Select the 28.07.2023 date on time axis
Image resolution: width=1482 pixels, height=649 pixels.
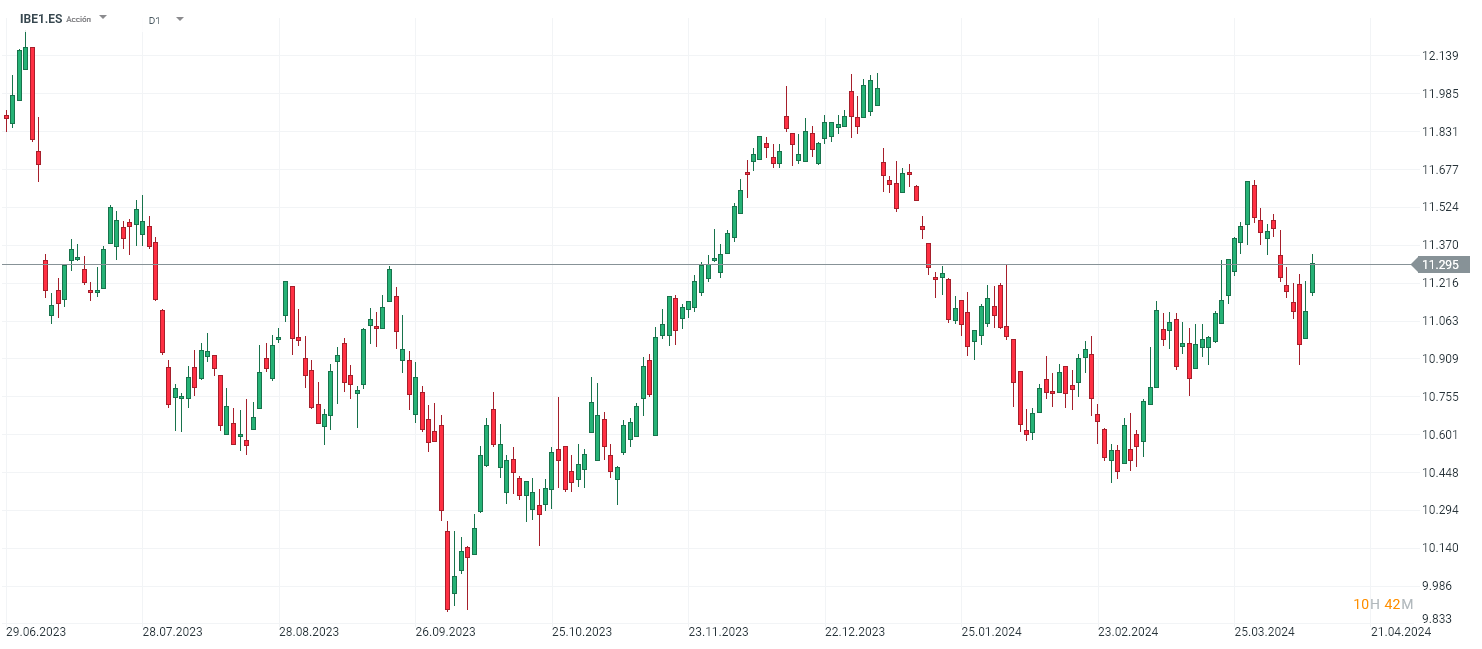173,632
